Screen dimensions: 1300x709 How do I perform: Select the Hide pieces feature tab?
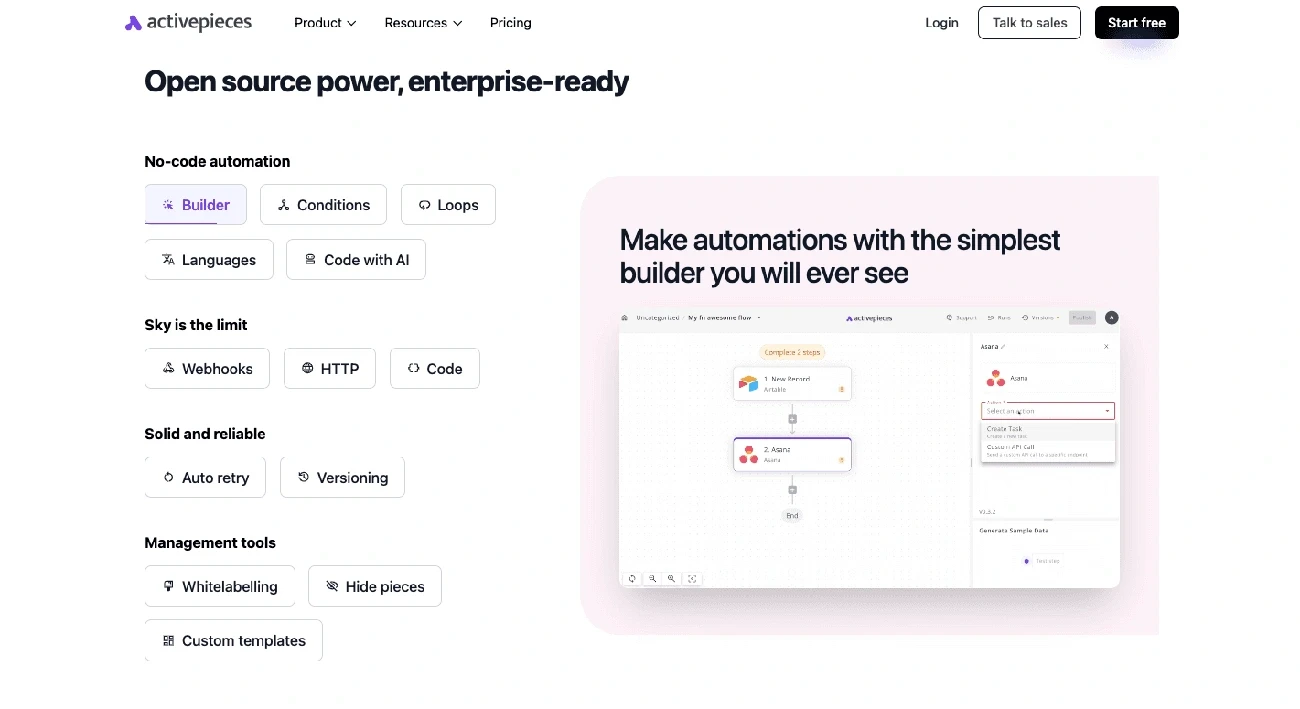[375, 586]
